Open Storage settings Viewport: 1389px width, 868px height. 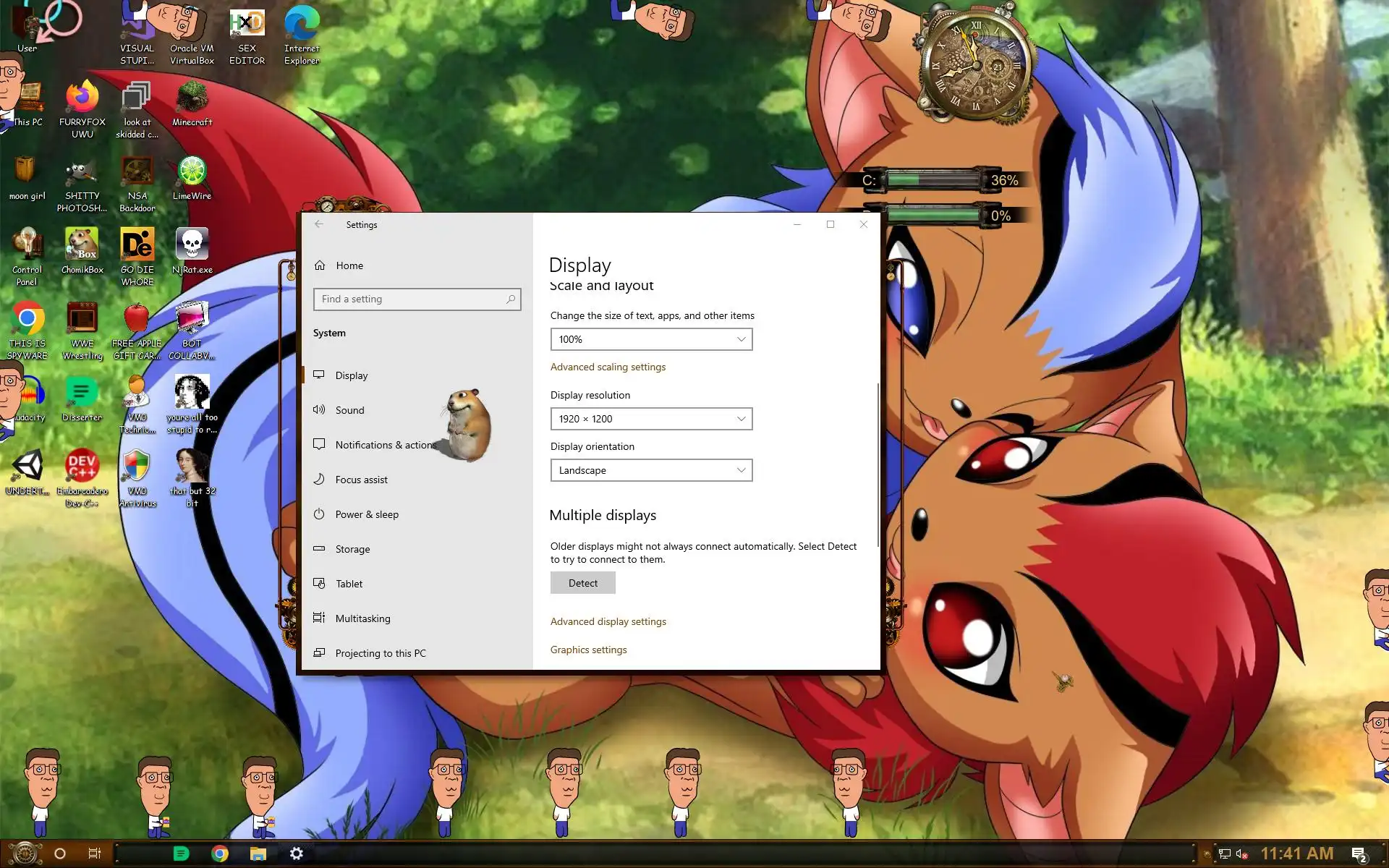352,549
